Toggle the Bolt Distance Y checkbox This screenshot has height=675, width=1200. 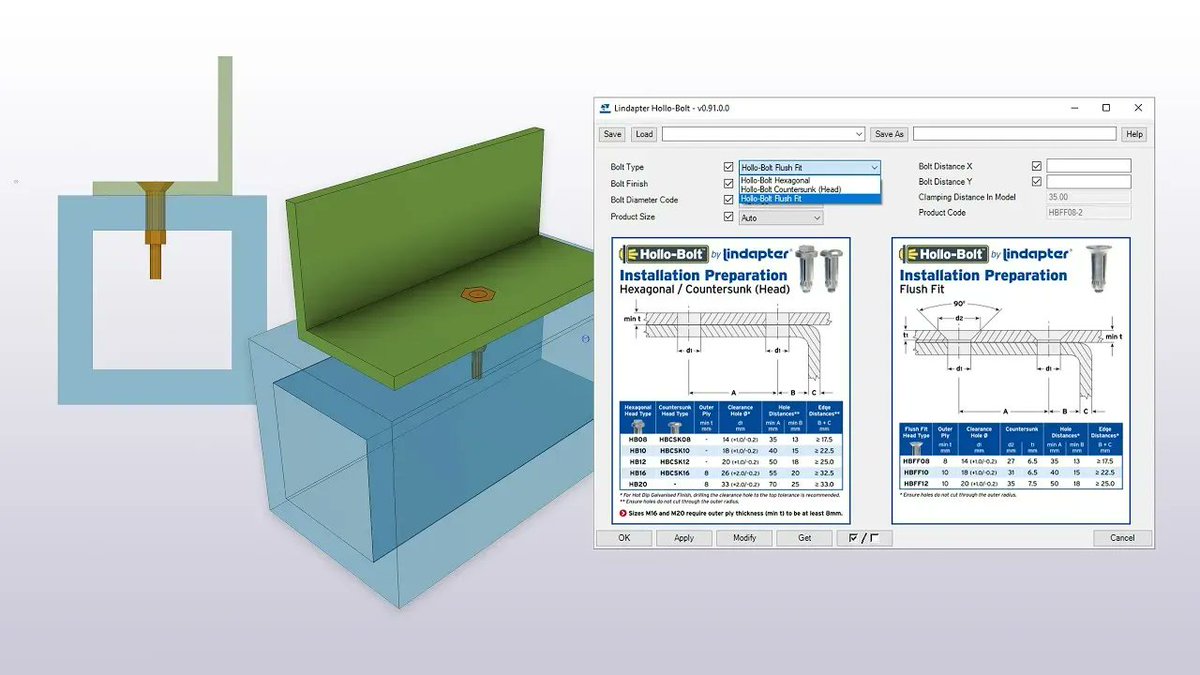point(1036,182)
